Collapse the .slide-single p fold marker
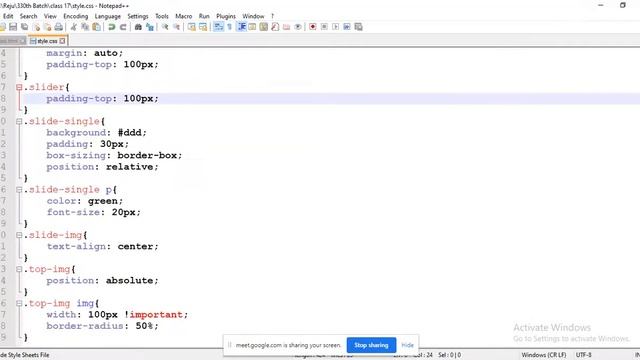This screenshot has height=360, width=640. pyautogui.click(x=19, y=189)
